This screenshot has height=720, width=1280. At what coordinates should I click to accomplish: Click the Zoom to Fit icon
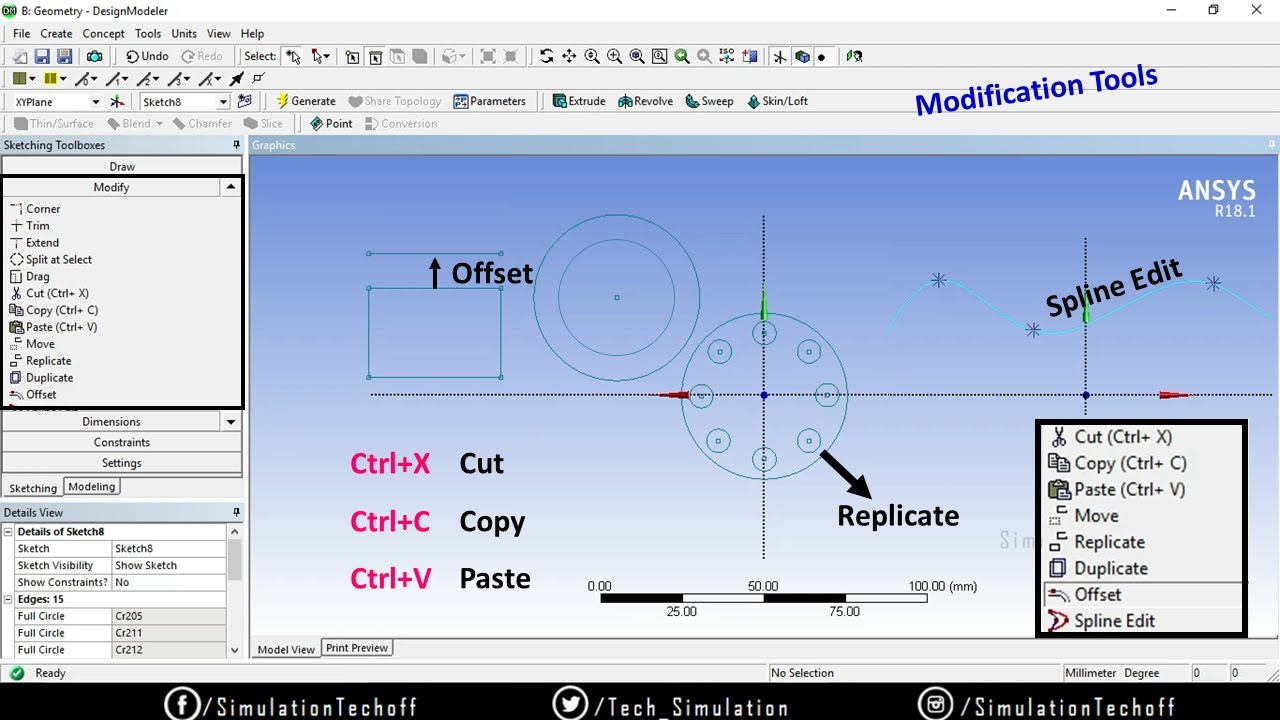[637, 57]
